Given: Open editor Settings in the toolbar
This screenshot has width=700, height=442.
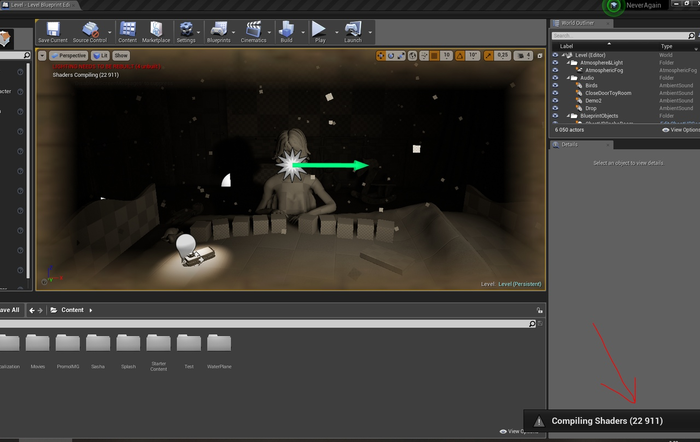Looking at the screenshot, I should [x=186, y=30].
